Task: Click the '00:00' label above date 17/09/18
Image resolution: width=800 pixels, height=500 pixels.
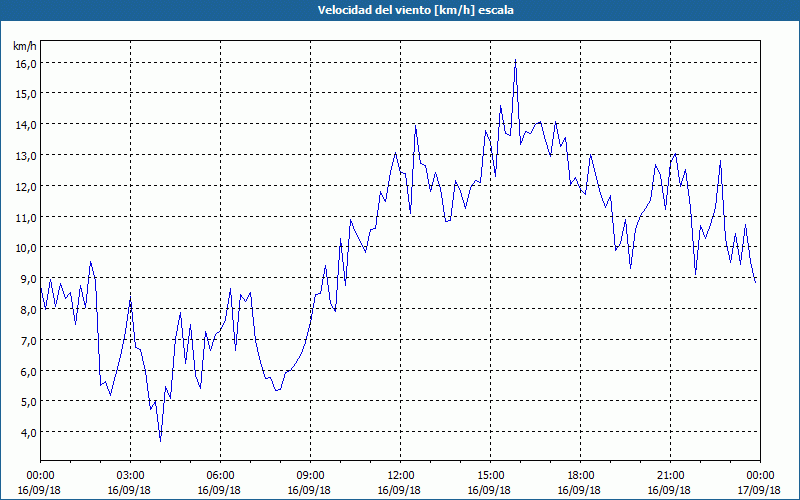Action: coord(760,476)
